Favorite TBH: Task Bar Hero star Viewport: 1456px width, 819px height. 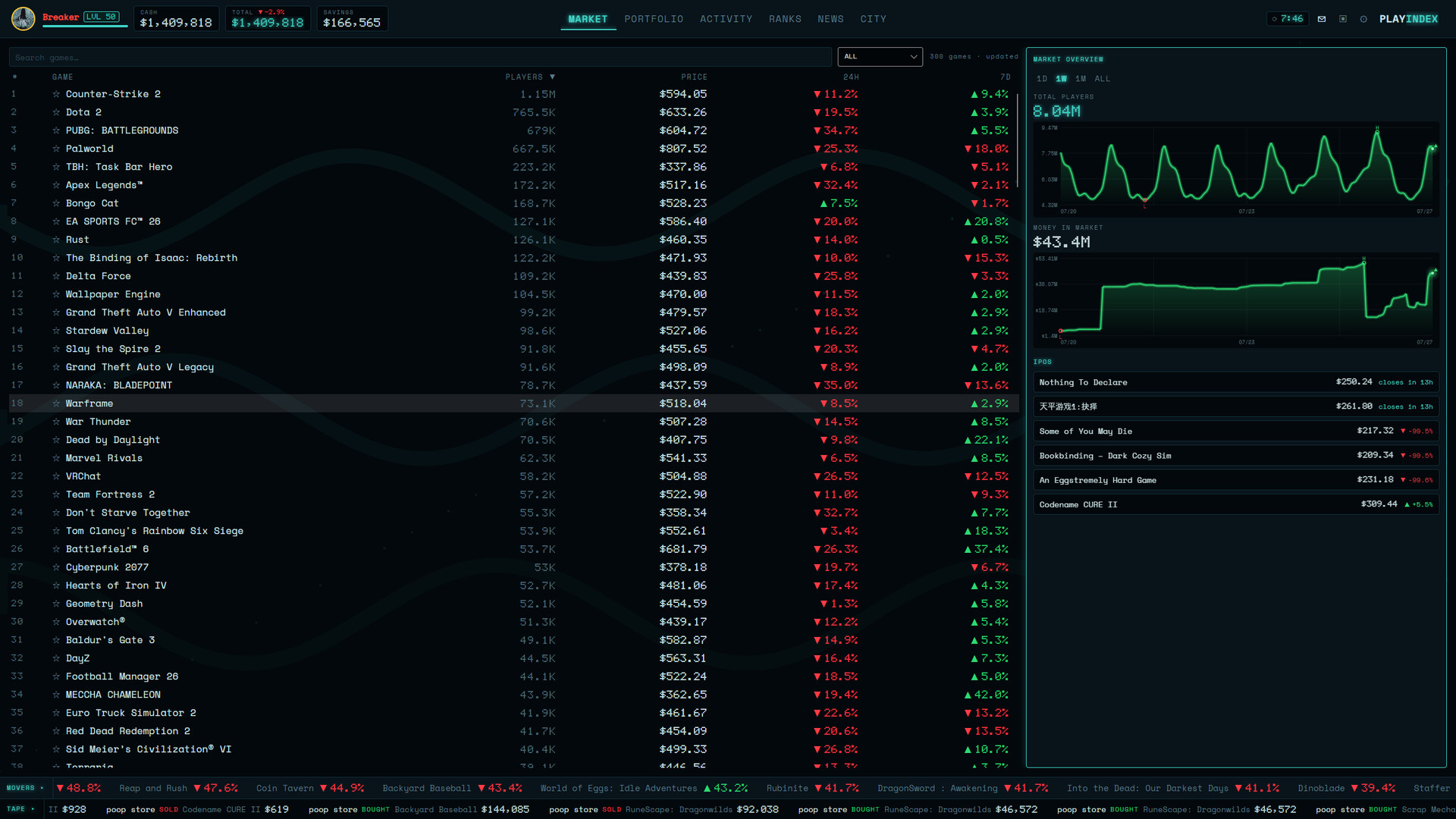(x=56, y=167)
